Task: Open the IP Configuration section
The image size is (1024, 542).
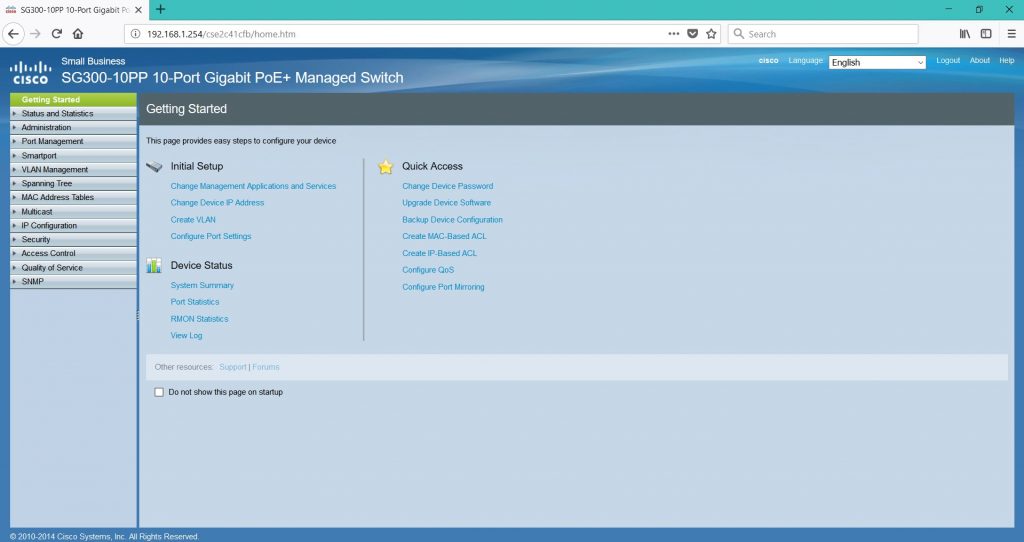Action: (73, 225)
